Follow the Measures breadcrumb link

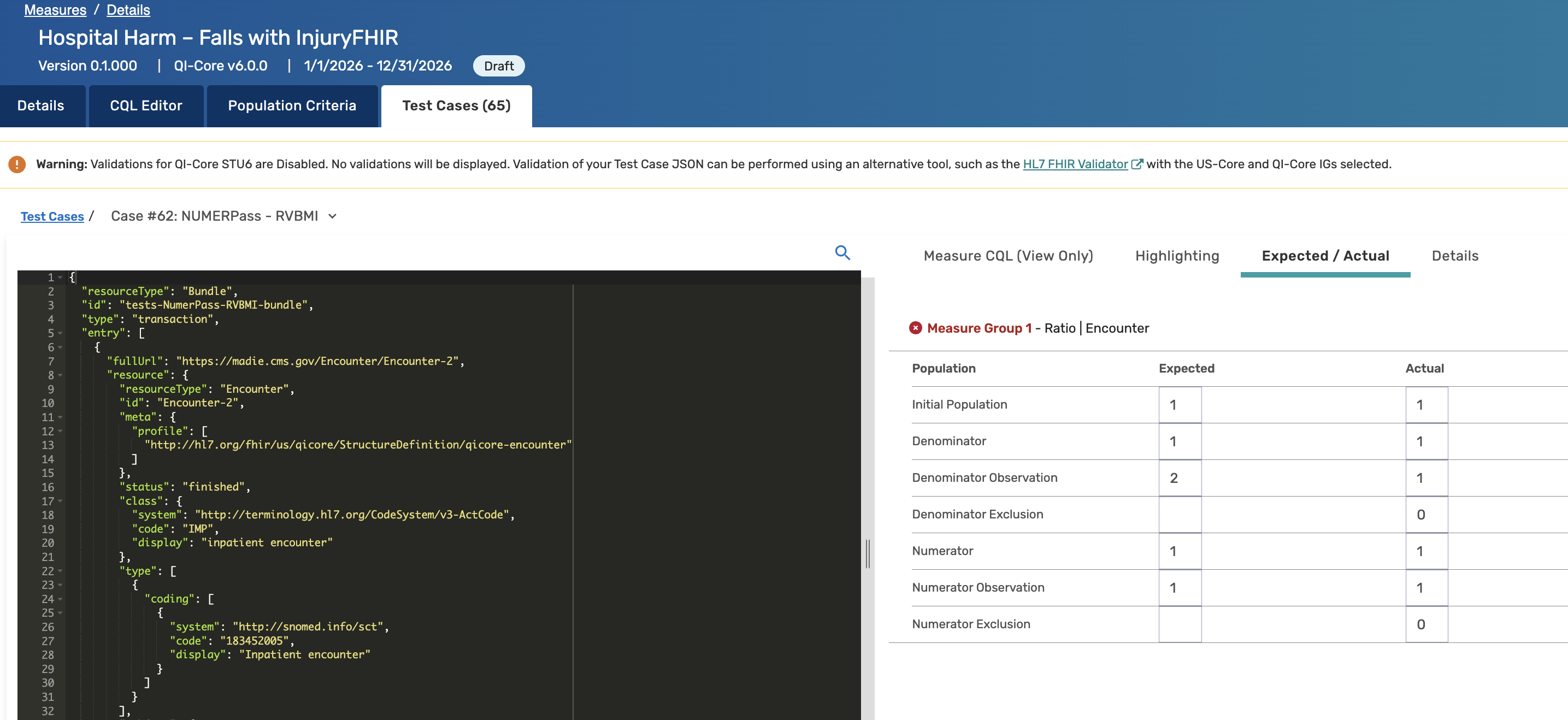click(x=55, y=10)
